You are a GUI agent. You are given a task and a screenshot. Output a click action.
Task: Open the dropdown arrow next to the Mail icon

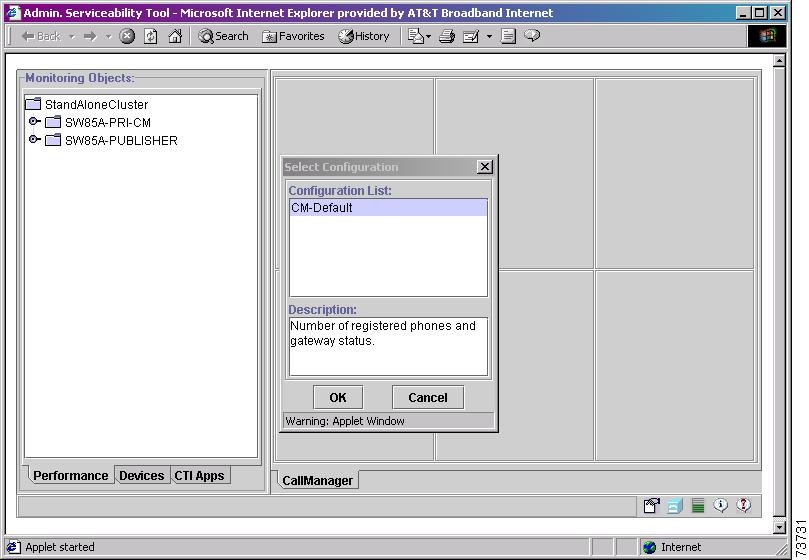pyautogui.click(x=428, y=37)
